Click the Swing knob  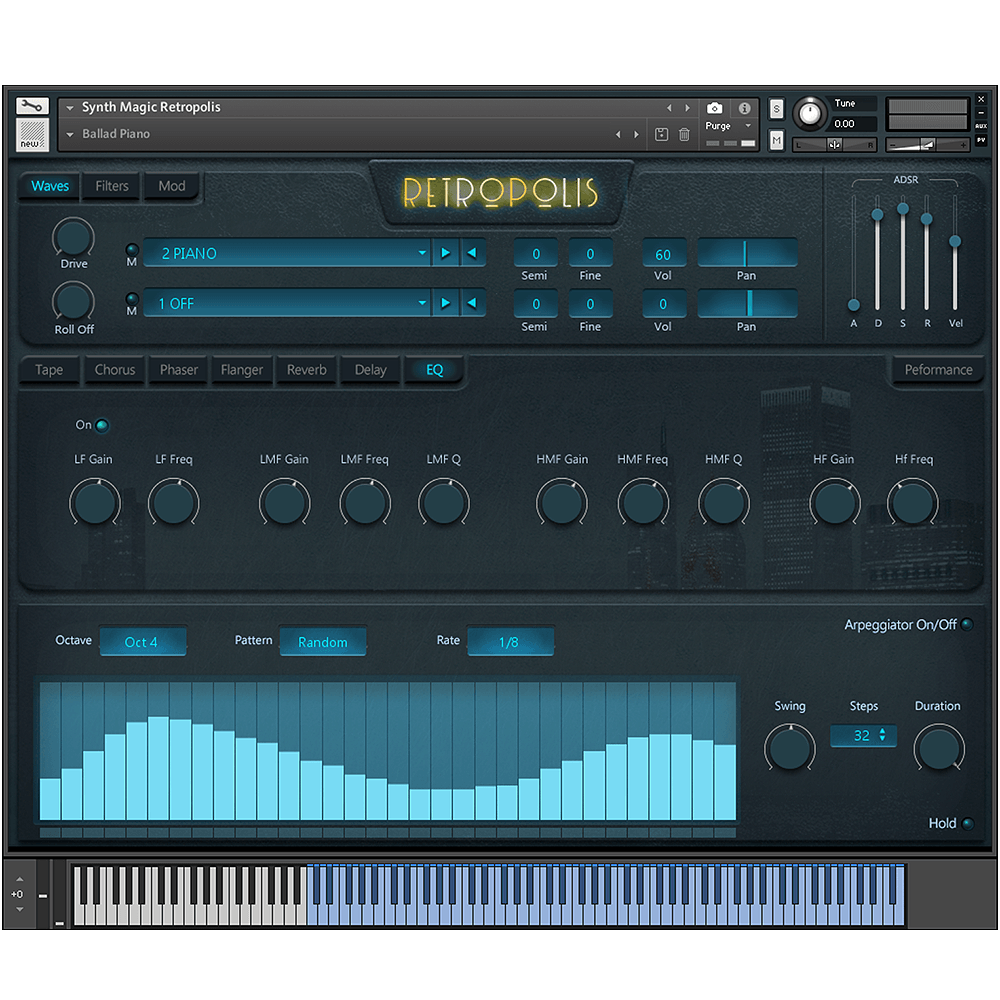coord(790,748)
